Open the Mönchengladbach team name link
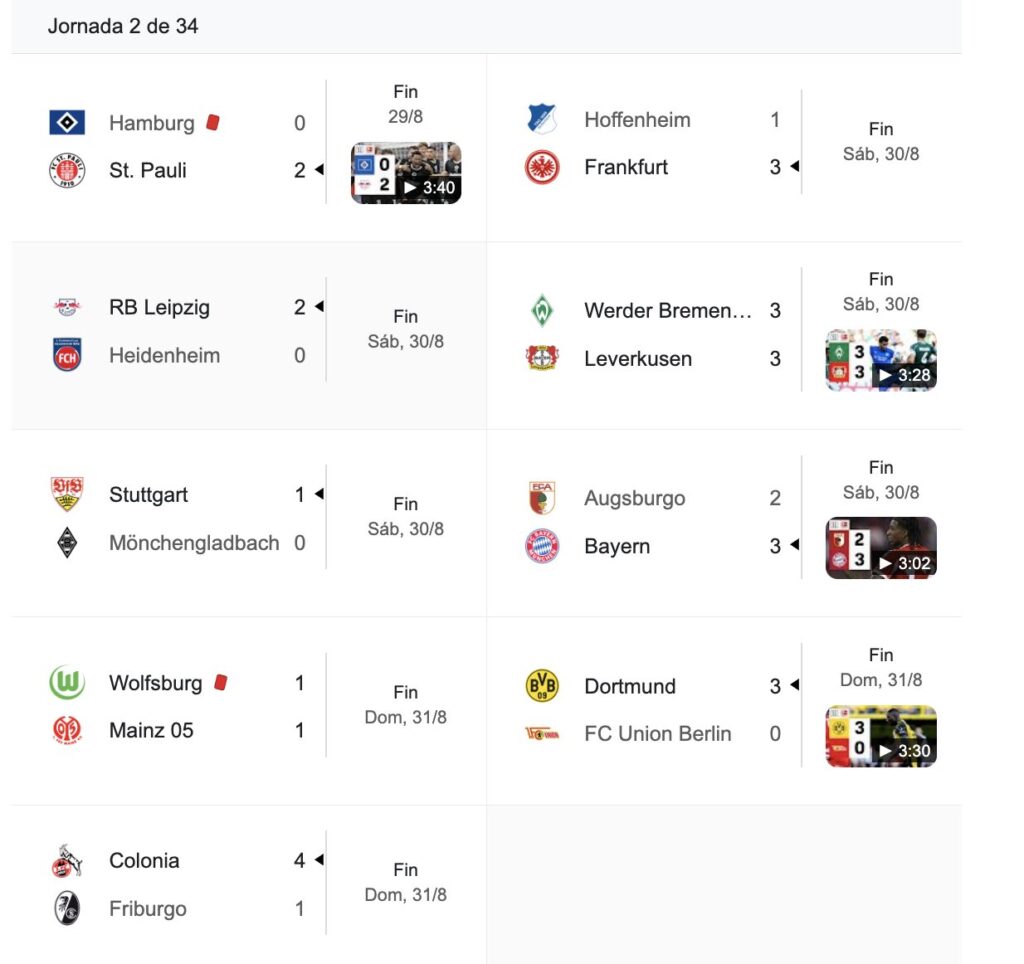1024x964 pixels. point(194,543)
